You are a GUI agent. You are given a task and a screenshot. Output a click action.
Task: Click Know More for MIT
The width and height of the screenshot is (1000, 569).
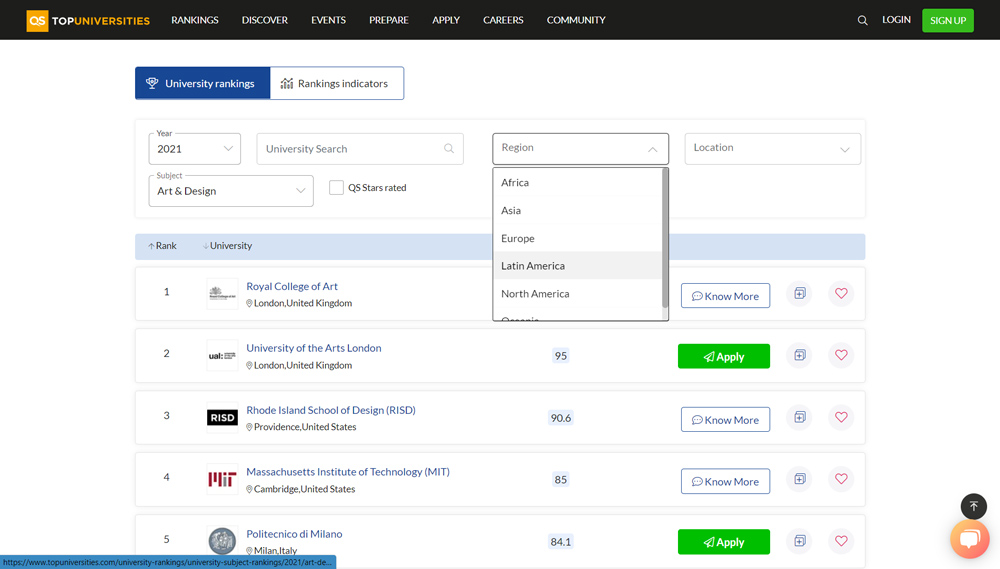coord(725,481)
